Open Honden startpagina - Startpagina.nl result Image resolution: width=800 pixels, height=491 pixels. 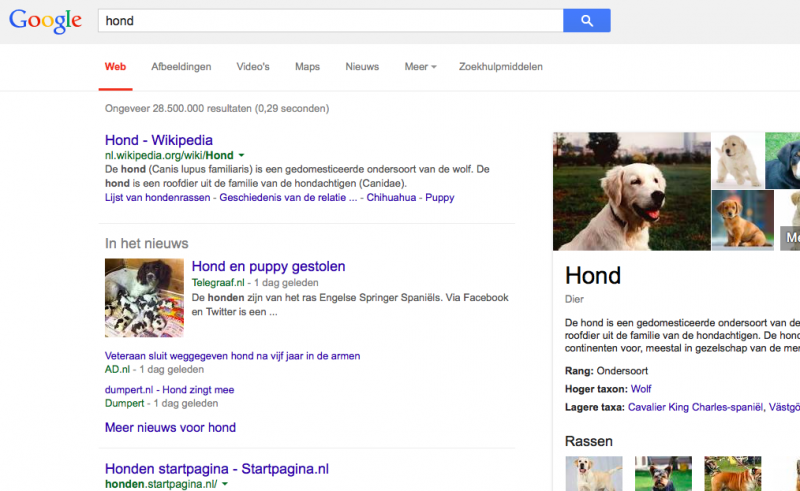point(217,469)
